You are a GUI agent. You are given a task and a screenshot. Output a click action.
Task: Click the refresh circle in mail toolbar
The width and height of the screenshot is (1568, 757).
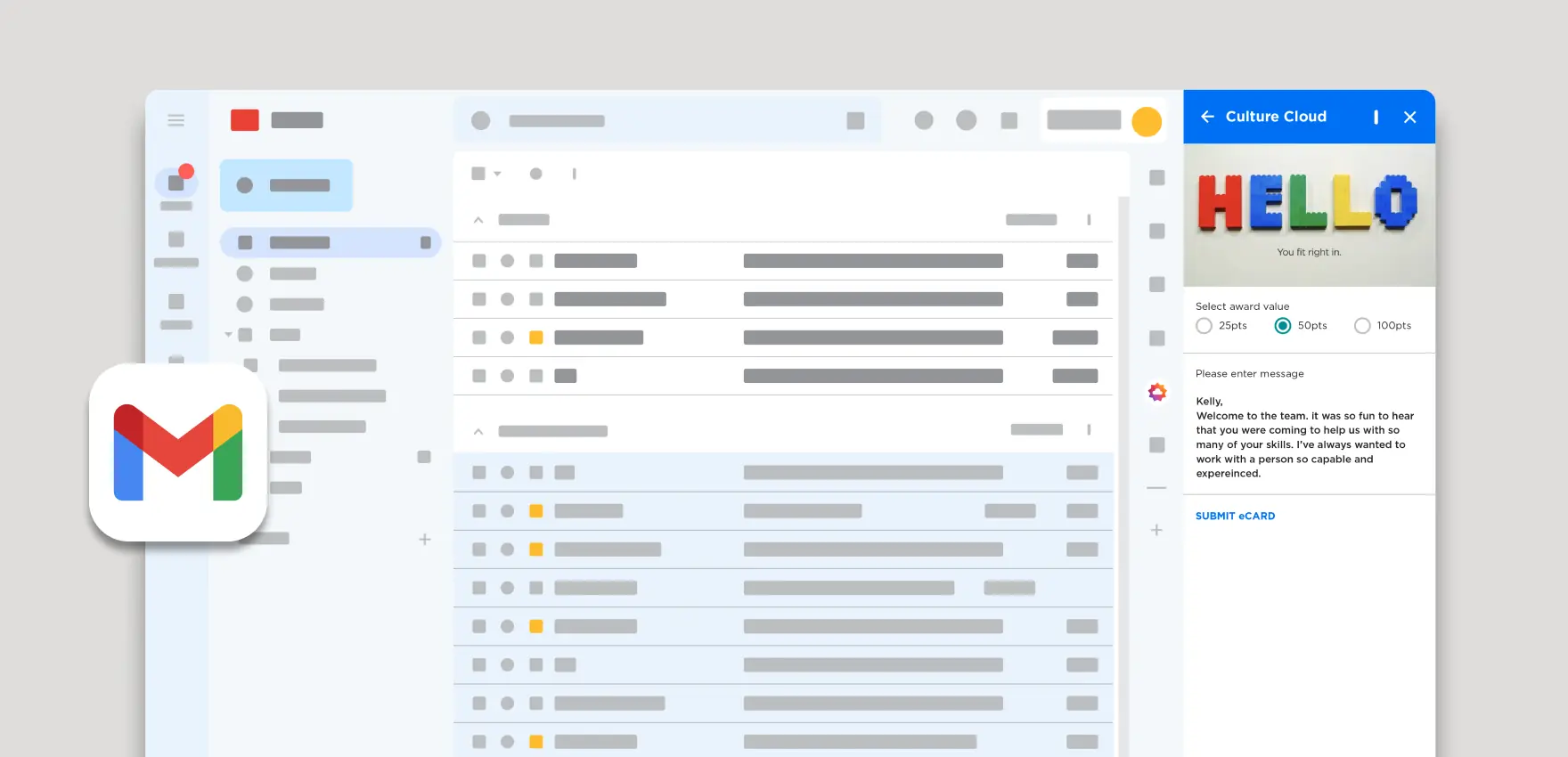pyautogui.click(x=535, y=174)
